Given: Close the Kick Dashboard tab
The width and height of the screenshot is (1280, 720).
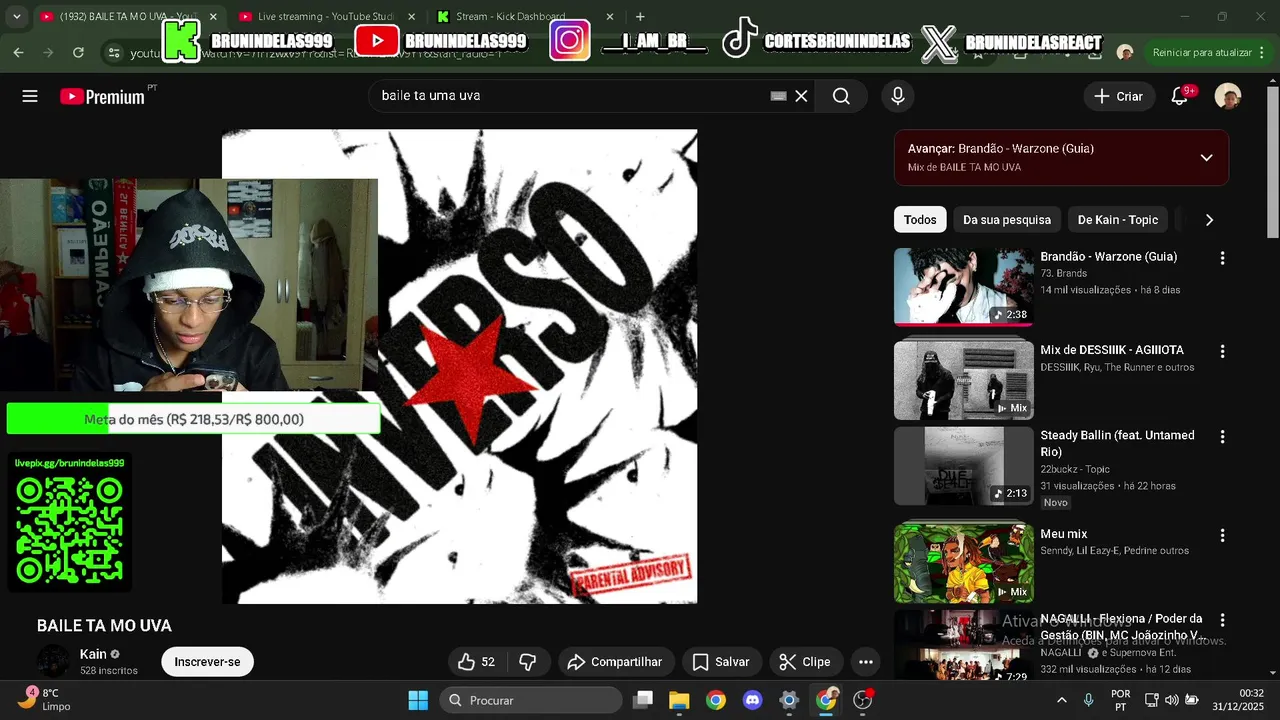Looking at the screenshot, I should [x=610, y=16].
